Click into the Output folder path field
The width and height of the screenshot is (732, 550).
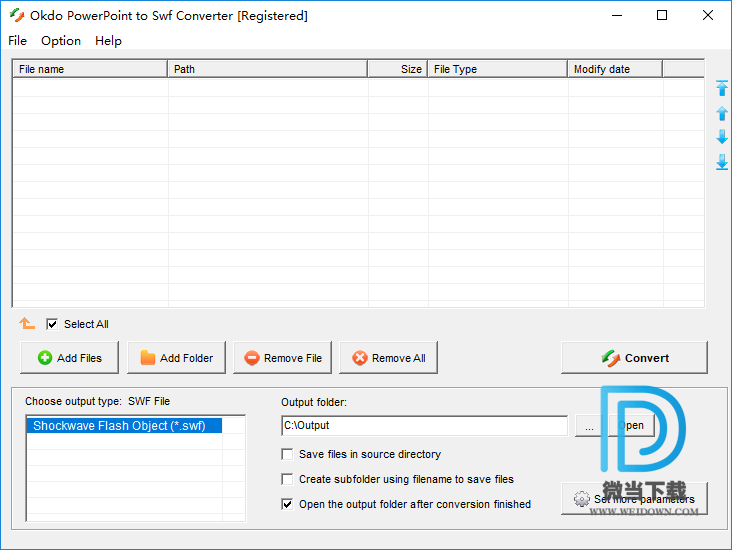click(x=424, y=426)
